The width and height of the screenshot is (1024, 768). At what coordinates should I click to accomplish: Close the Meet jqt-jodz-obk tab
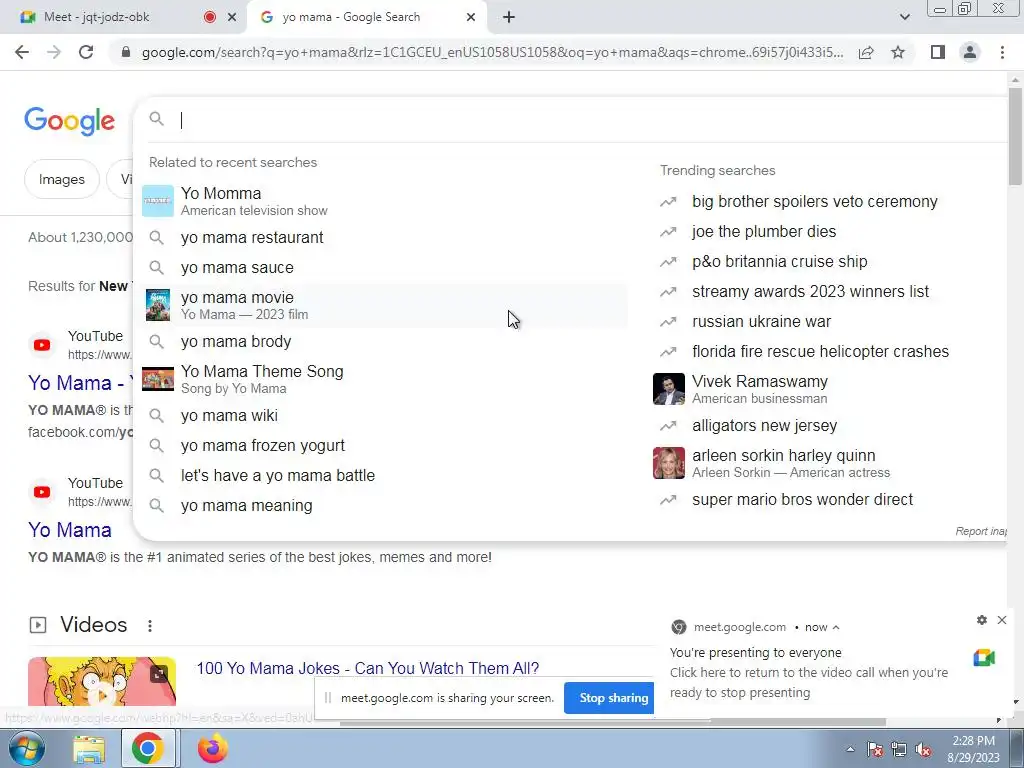pyautogui.click(x=232, y=18)
